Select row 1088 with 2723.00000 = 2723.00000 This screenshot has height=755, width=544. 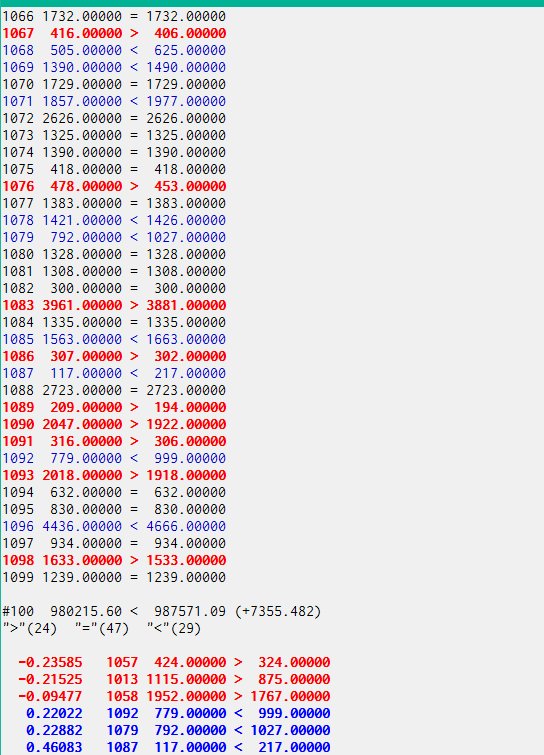114,391
